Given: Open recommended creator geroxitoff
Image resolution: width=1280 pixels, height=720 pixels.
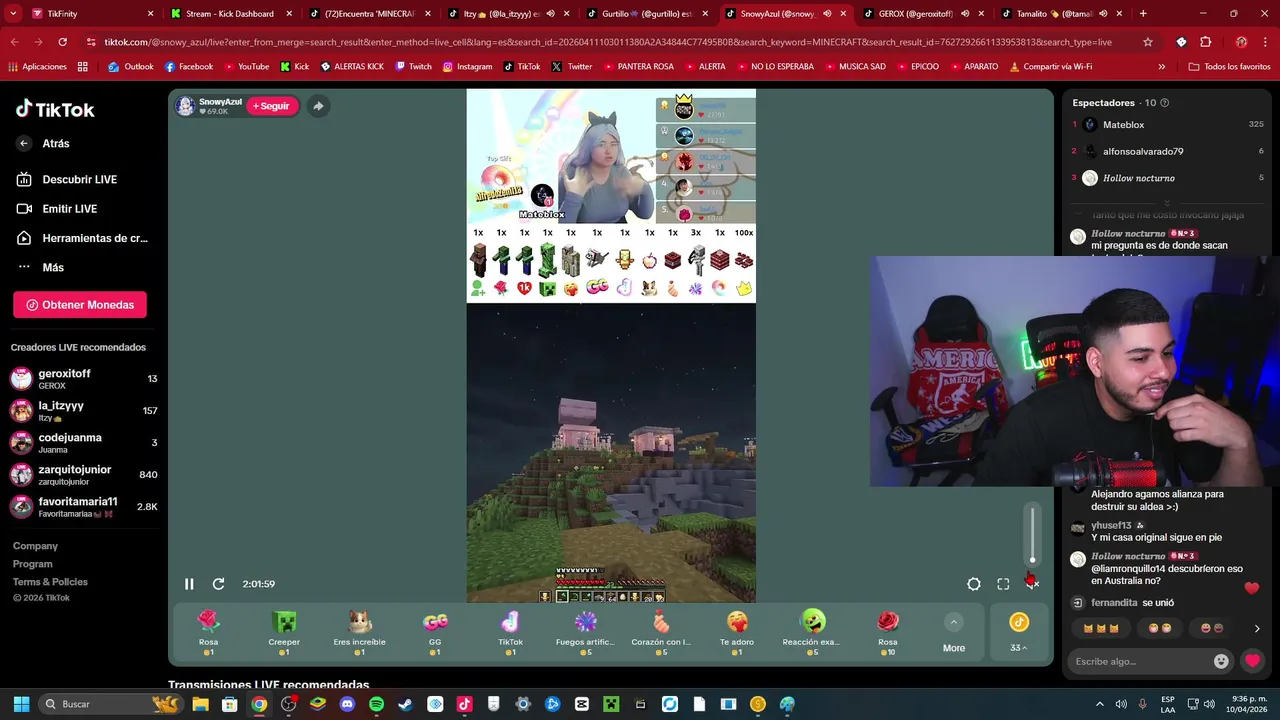Looking at the screenshot, I should click(x=83, y=379).
